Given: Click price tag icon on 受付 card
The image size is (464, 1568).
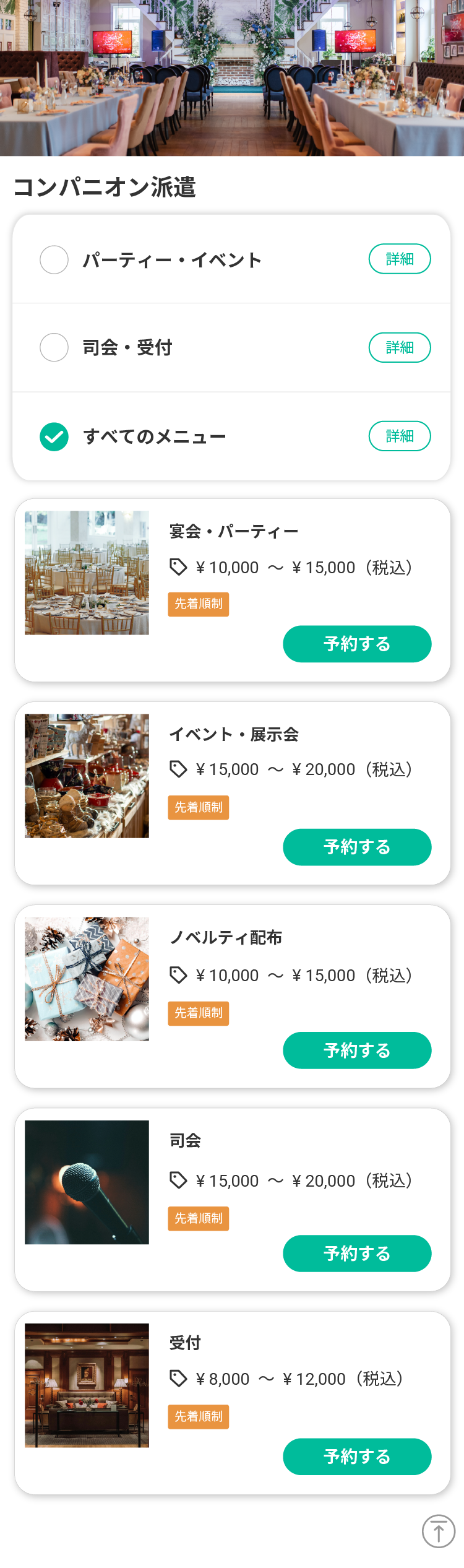Looking at the screenshot, I should click(x=178, y=1378).
